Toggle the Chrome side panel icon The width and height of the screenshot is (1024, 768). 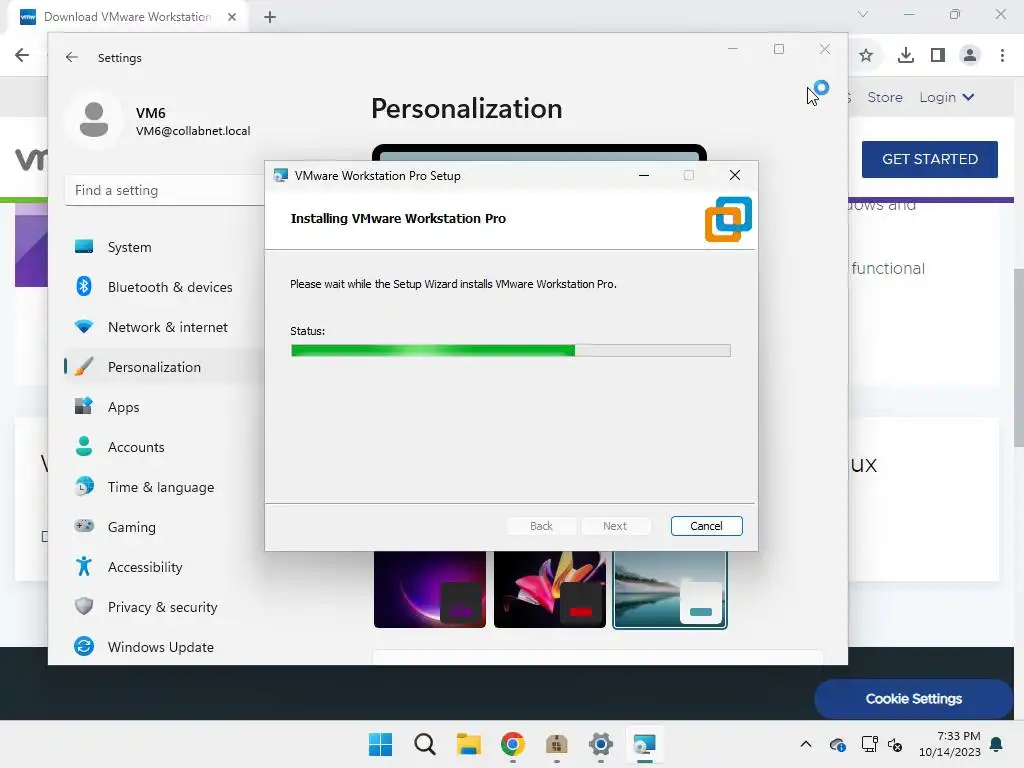click(938, 56)
